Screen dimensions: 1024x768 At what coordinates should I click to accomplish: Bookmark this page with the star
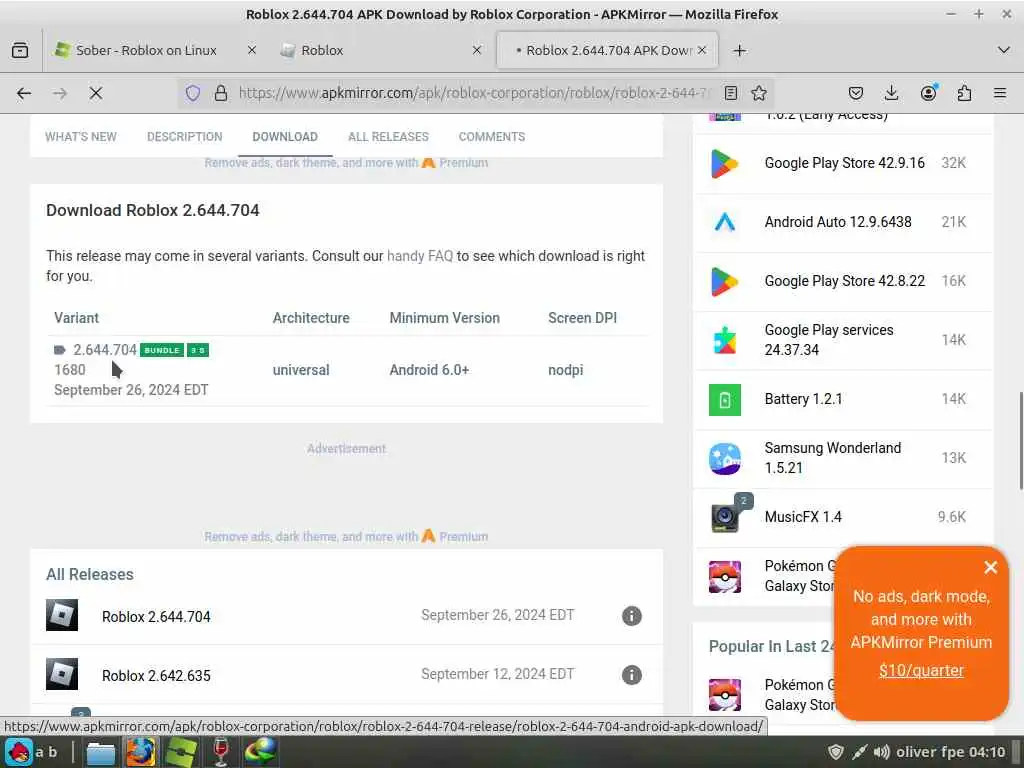tap(758, 93)
